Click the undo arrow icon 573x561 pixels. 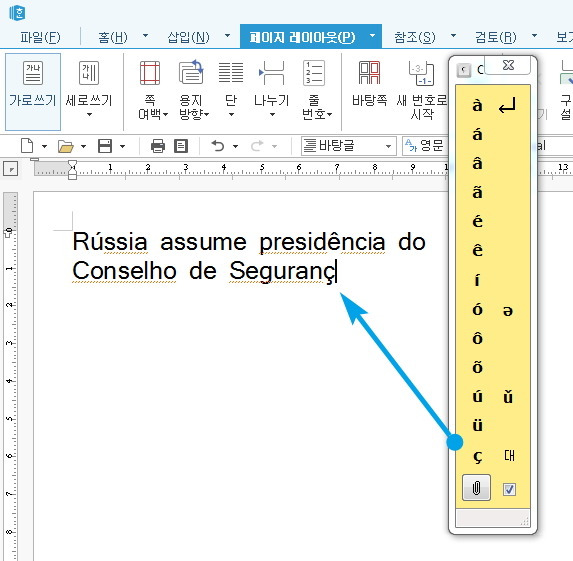point(218,146)
